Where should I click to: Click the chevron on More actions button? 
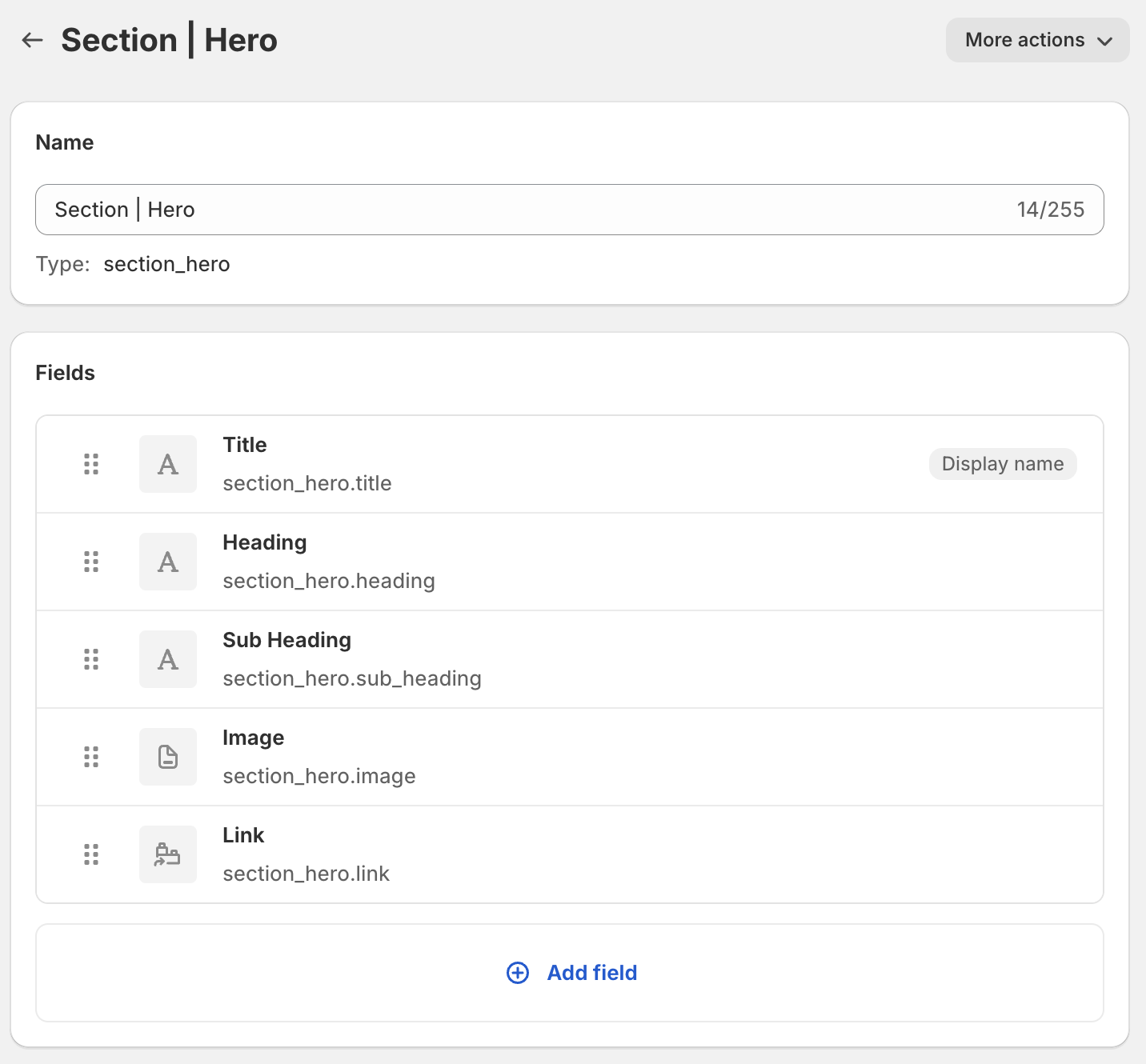[x=1105, y=40]
